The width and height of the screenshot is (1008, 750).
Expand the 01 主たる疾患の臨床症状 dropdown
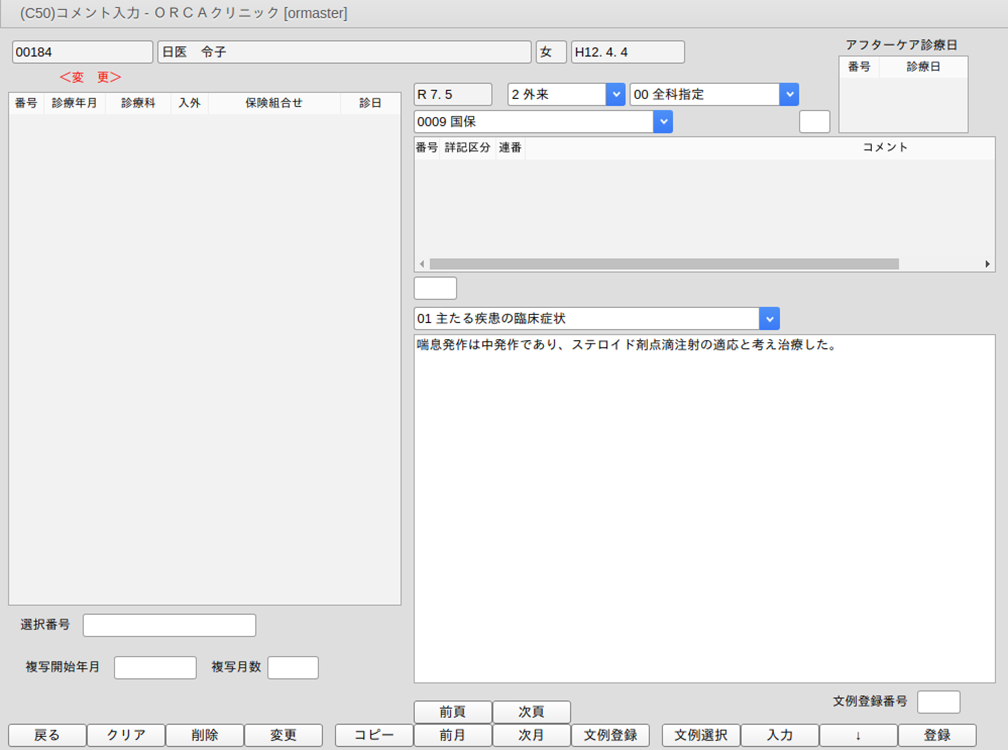click(769, 319)
